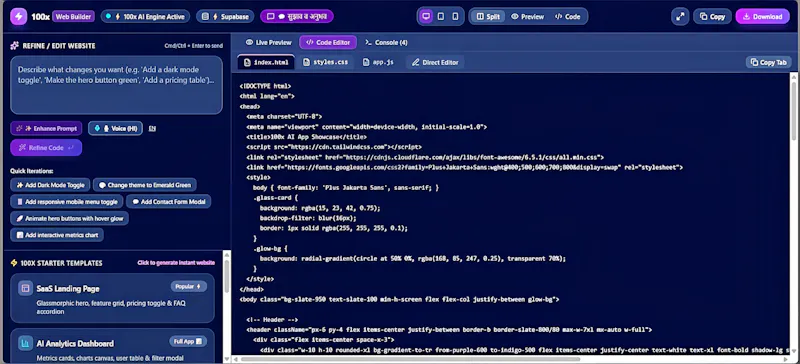Click the Enhance Prompt button
800x364 pixels.
click(x=46, y=128)
